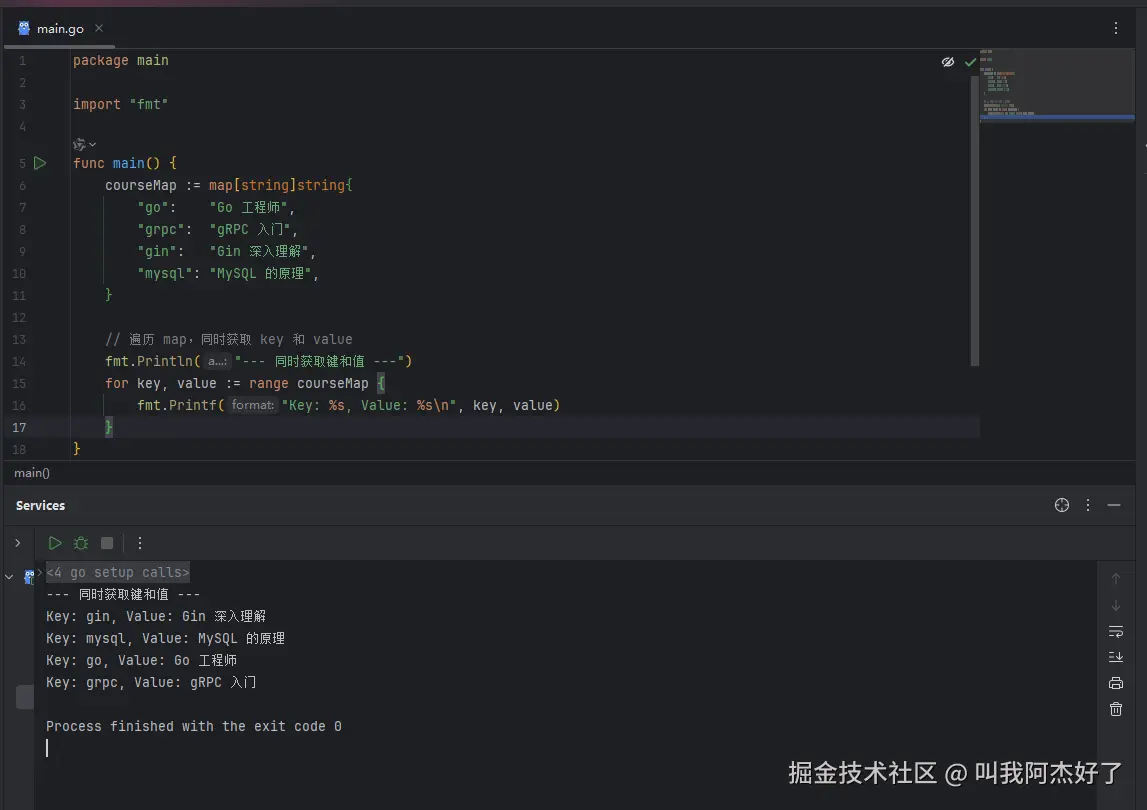The width and height of the screenshot is (1147, 810).
Task: Expand the Services tree side panel chevron
Action: [x=18, y=543]
